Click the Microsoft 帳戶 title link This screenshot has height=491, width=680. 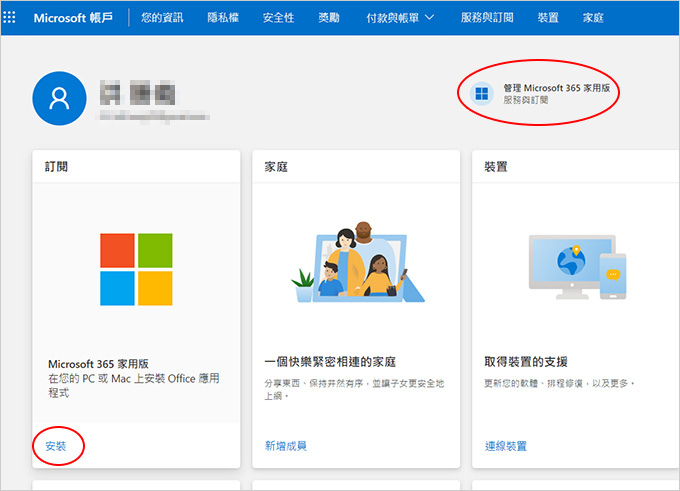pos(73,18)
